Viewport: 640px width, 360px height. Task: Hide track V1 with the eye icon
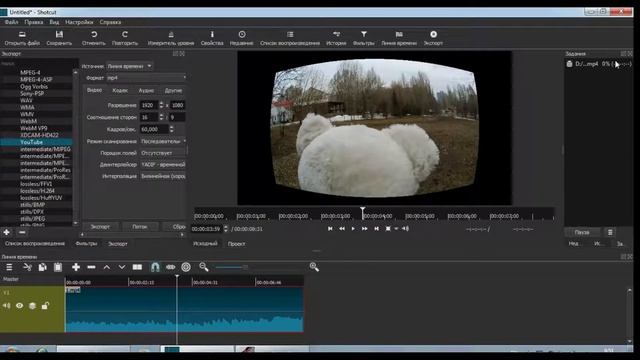pos(19,306)
